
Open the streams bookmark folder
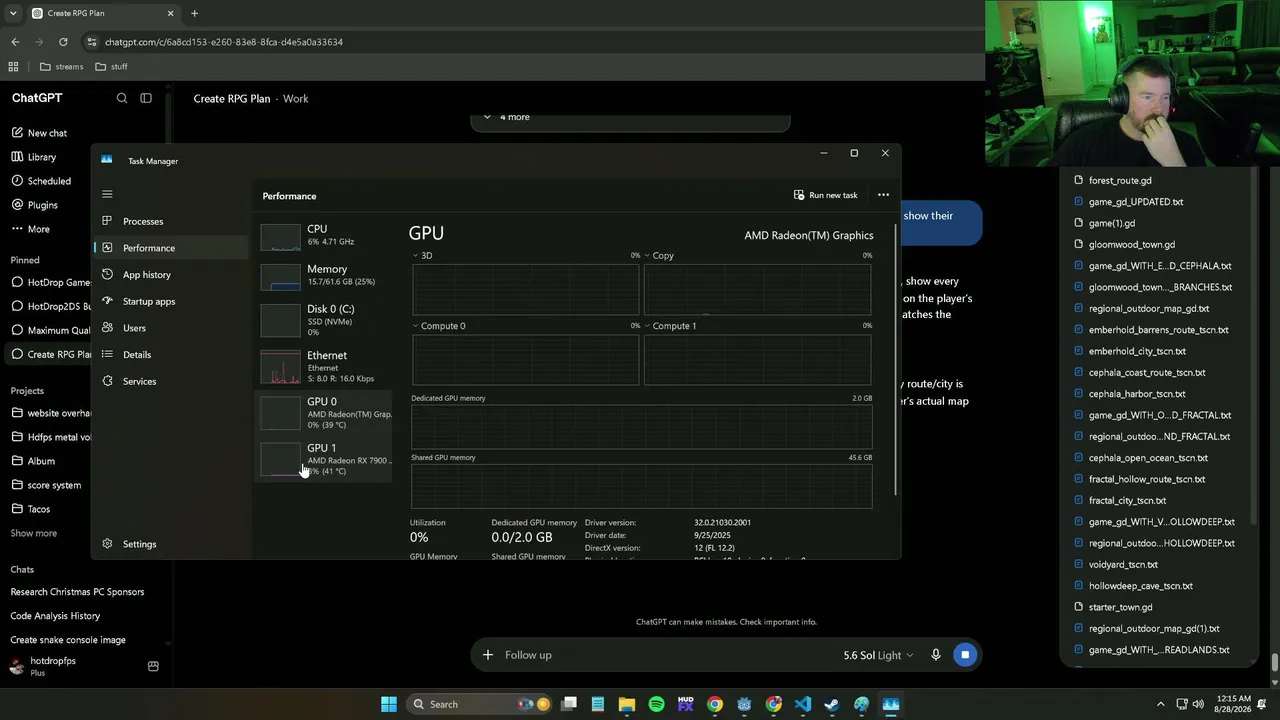point(61,67)
